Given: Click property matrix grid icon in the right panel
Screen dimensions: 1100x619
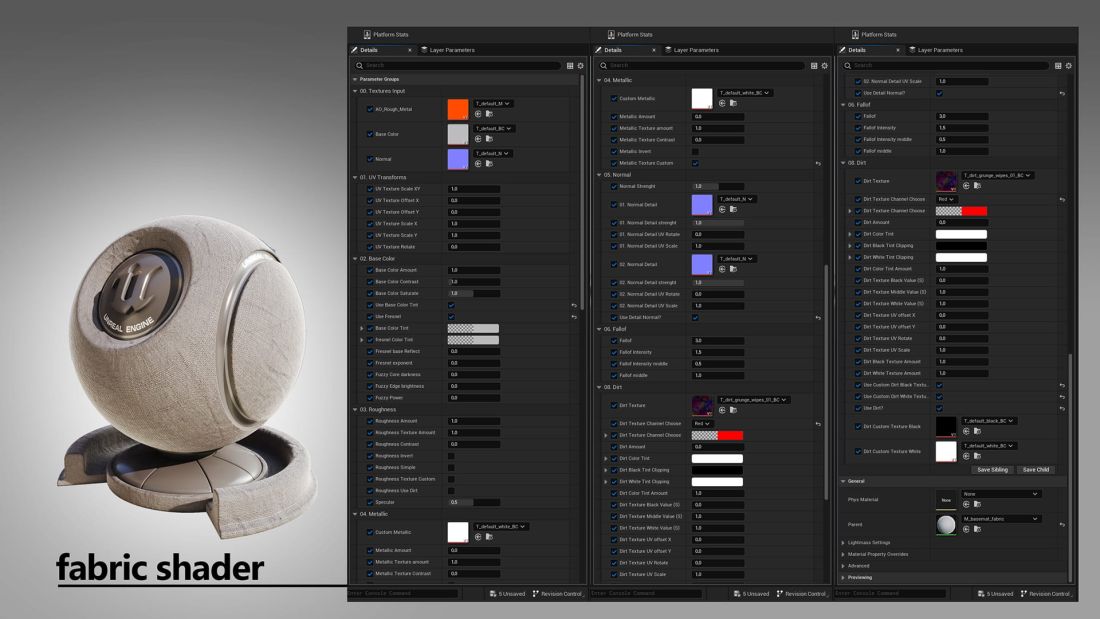Looking at the screenshot, I should click(x=1058, y=65).
